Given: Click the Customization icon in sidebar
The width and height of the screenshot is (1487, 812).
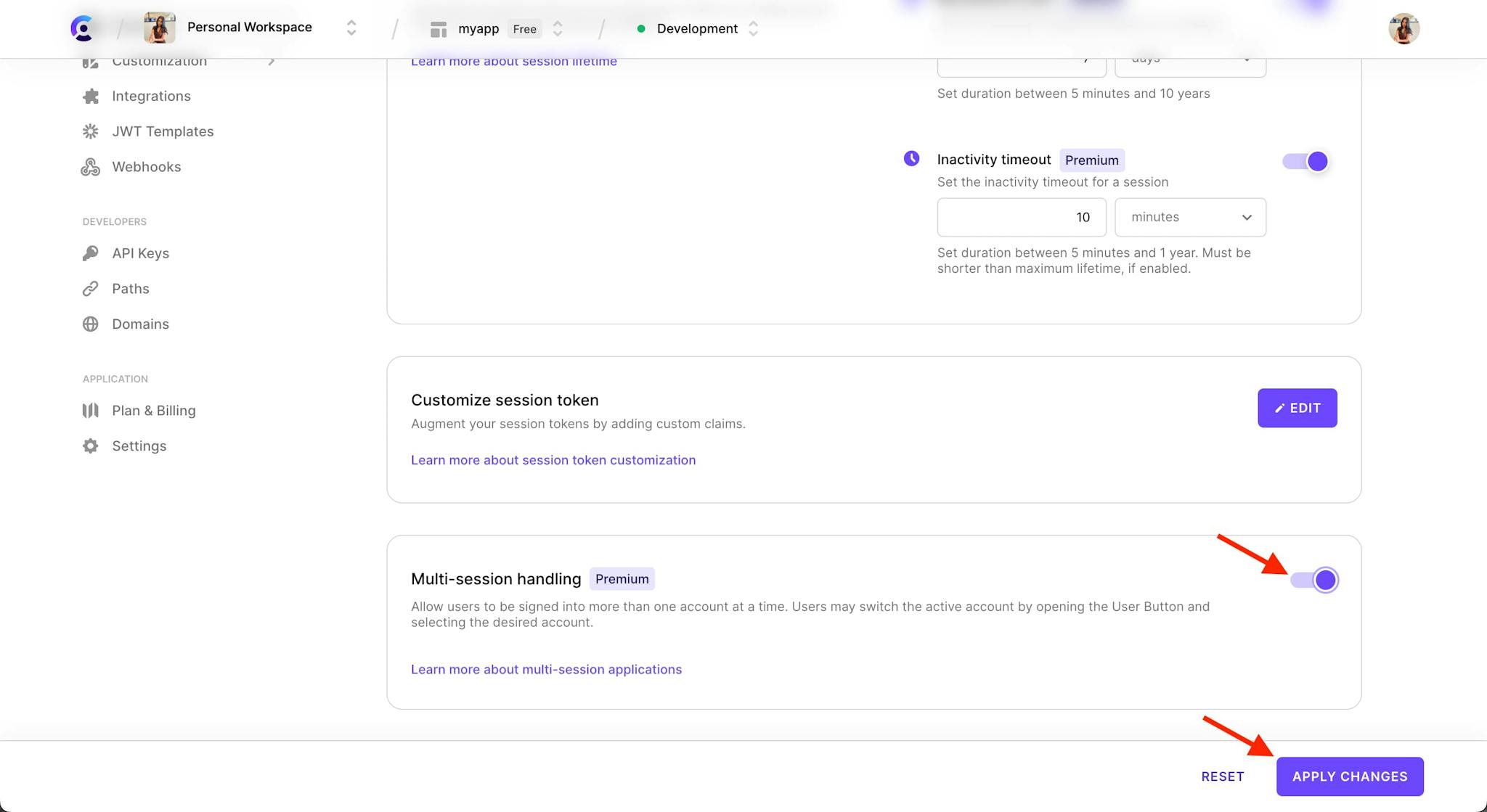Looking at the screenshot, I should point(91,61).
